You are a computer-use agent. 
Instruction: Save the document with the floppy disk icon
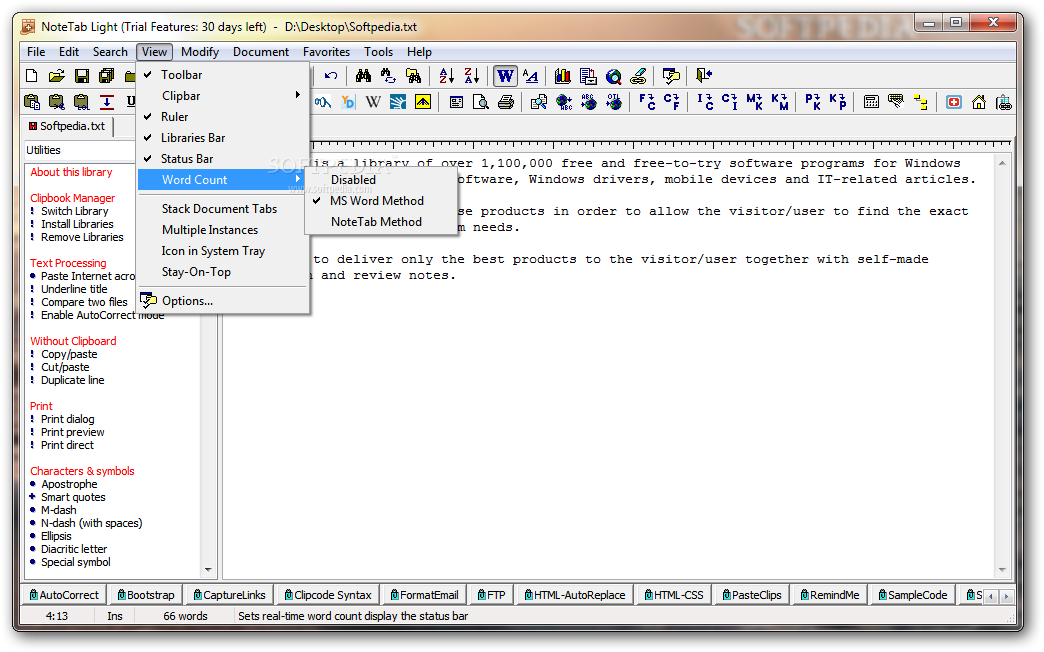pyautogui.click(x=82, y=76)
